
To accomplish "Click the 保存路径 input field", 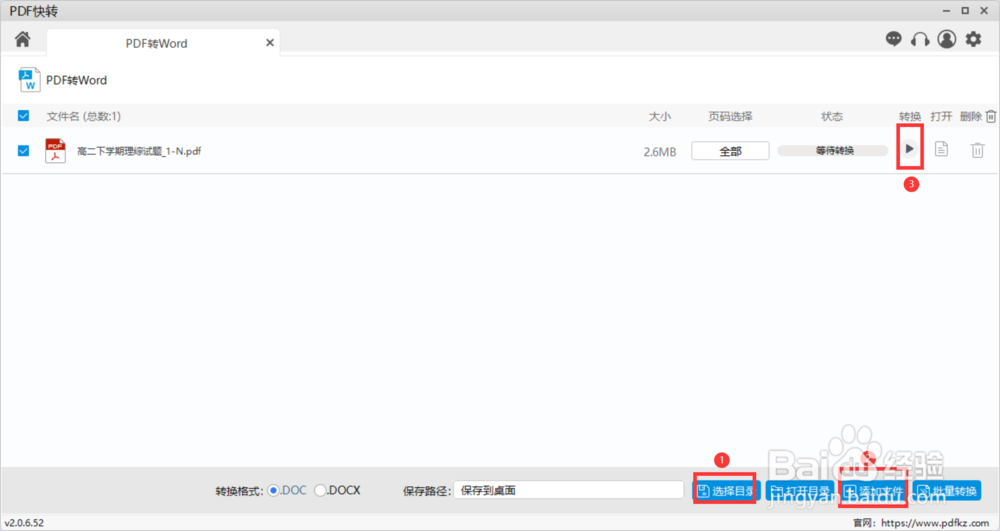I will click(x=569, y=490).
